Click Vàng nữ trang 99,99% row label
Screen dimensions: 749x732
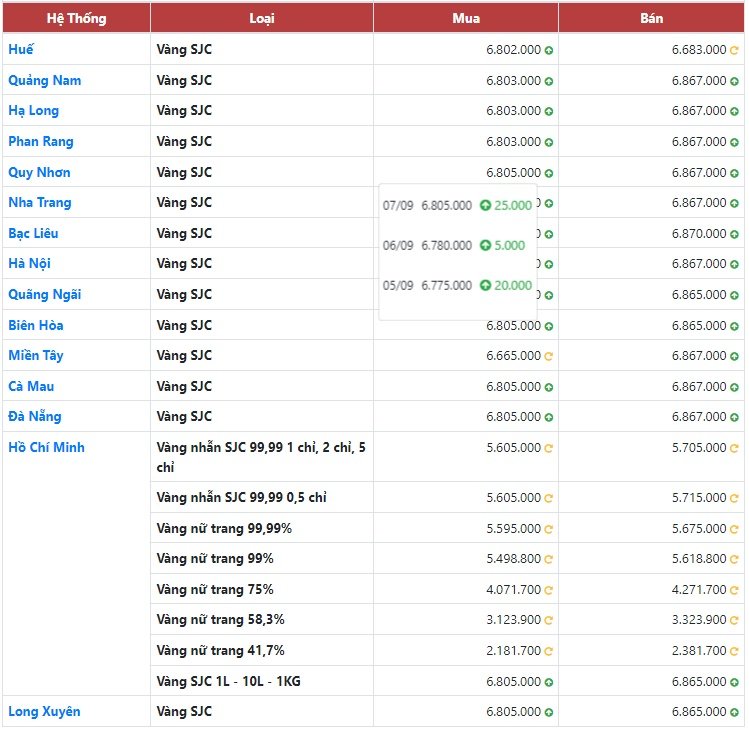pos(224,529)
